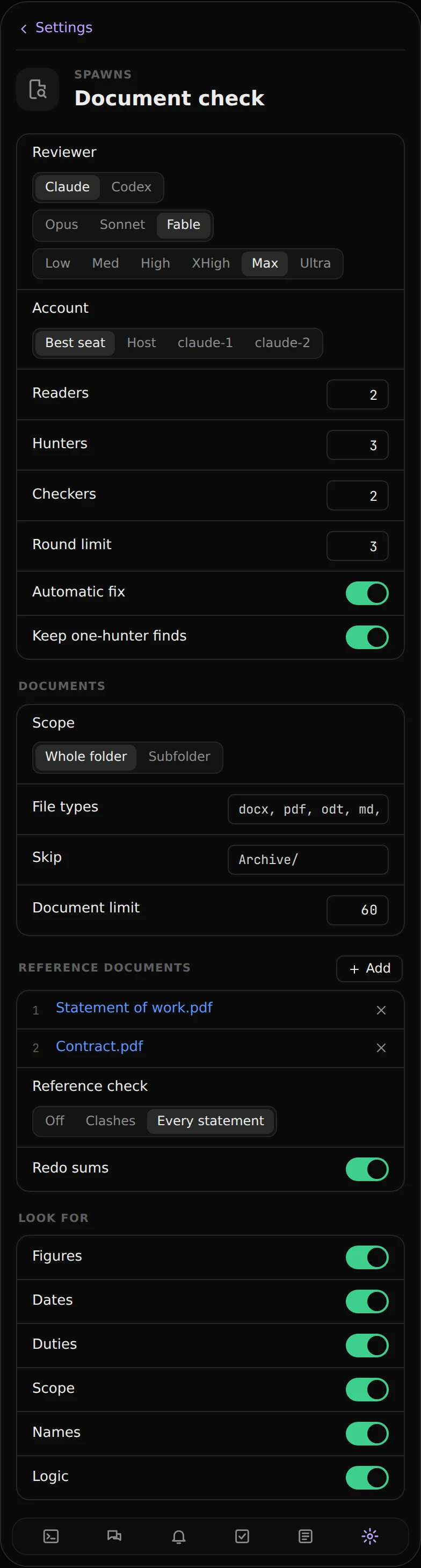Screen dimensions: 421x1568
Task: Remove Contract.pdf reference
Action: (x=381, y=1048)
